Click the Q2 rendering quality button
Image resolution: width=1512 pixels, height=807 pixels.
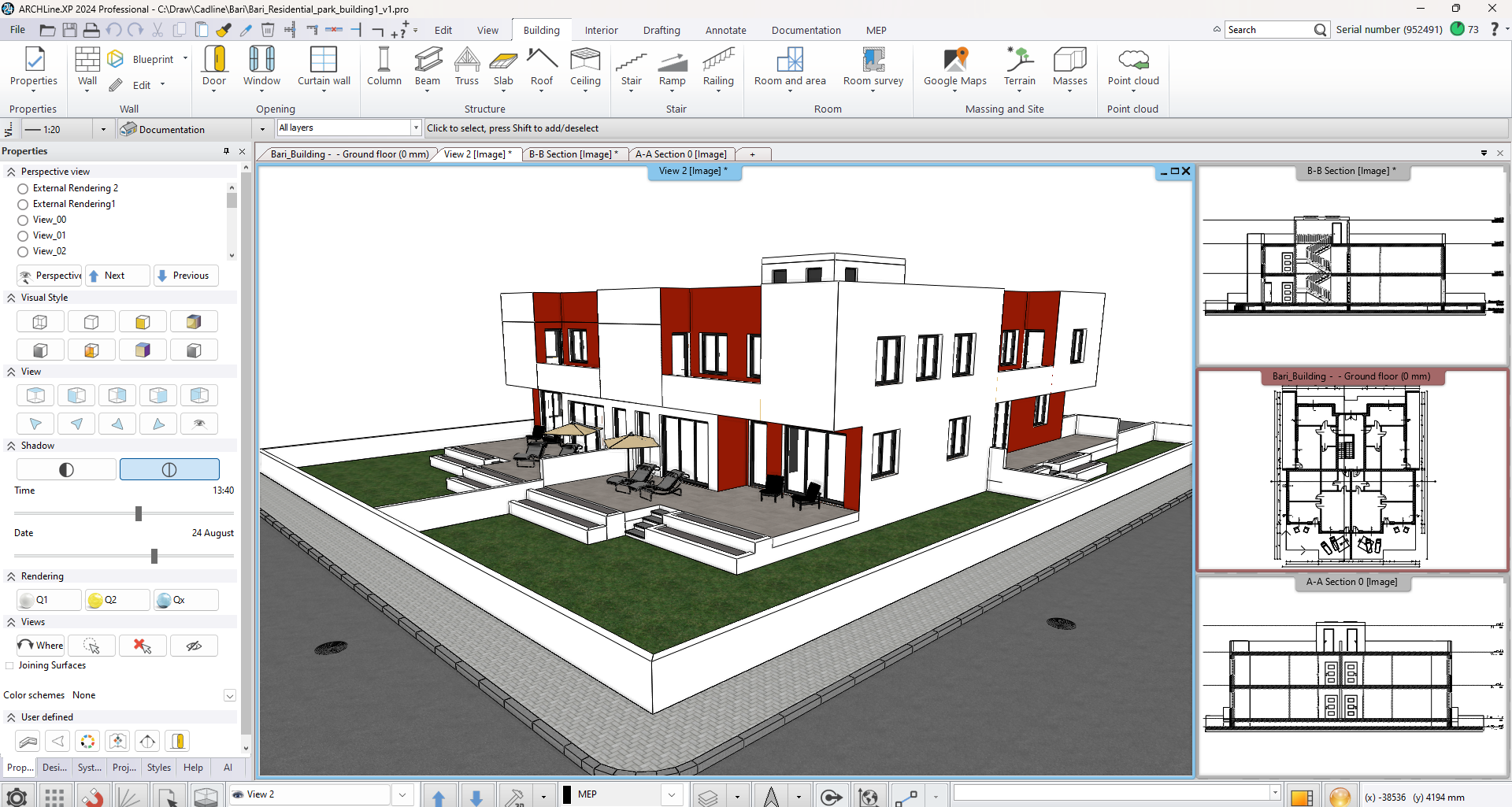coord(117,600)
